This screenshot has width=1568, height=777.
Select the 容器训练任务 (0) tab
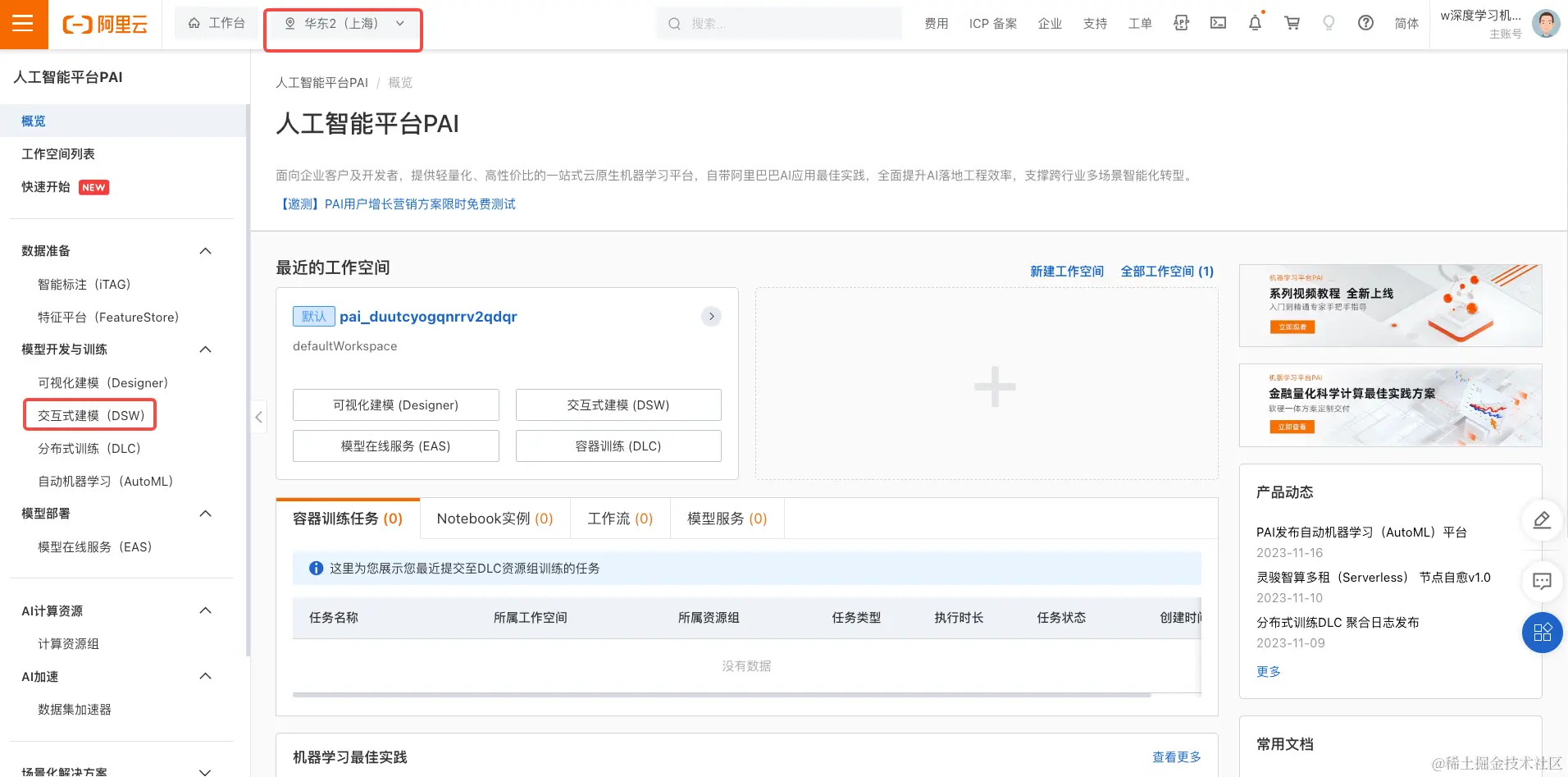tap(348, 519)
